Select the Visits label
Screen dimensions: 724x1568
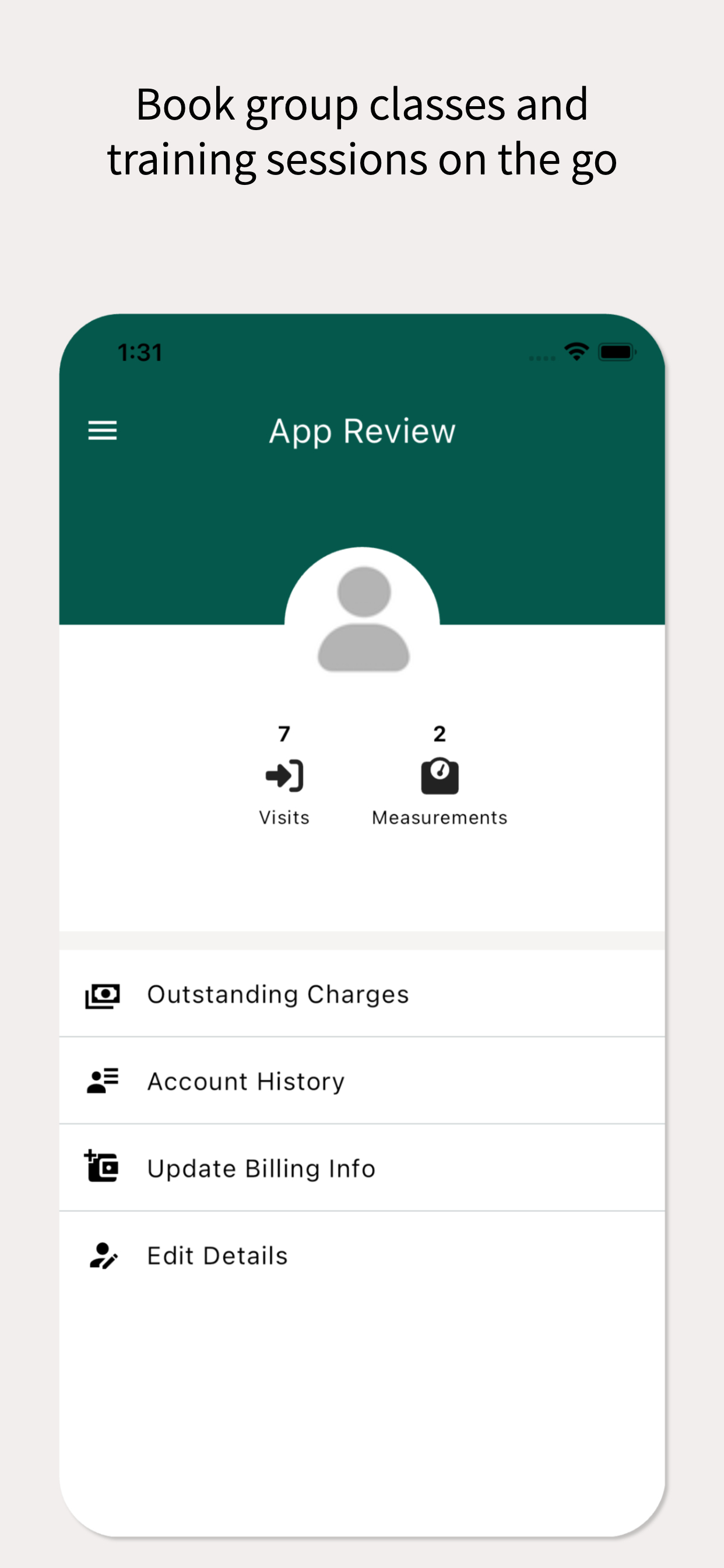click(x=284, y=817)
